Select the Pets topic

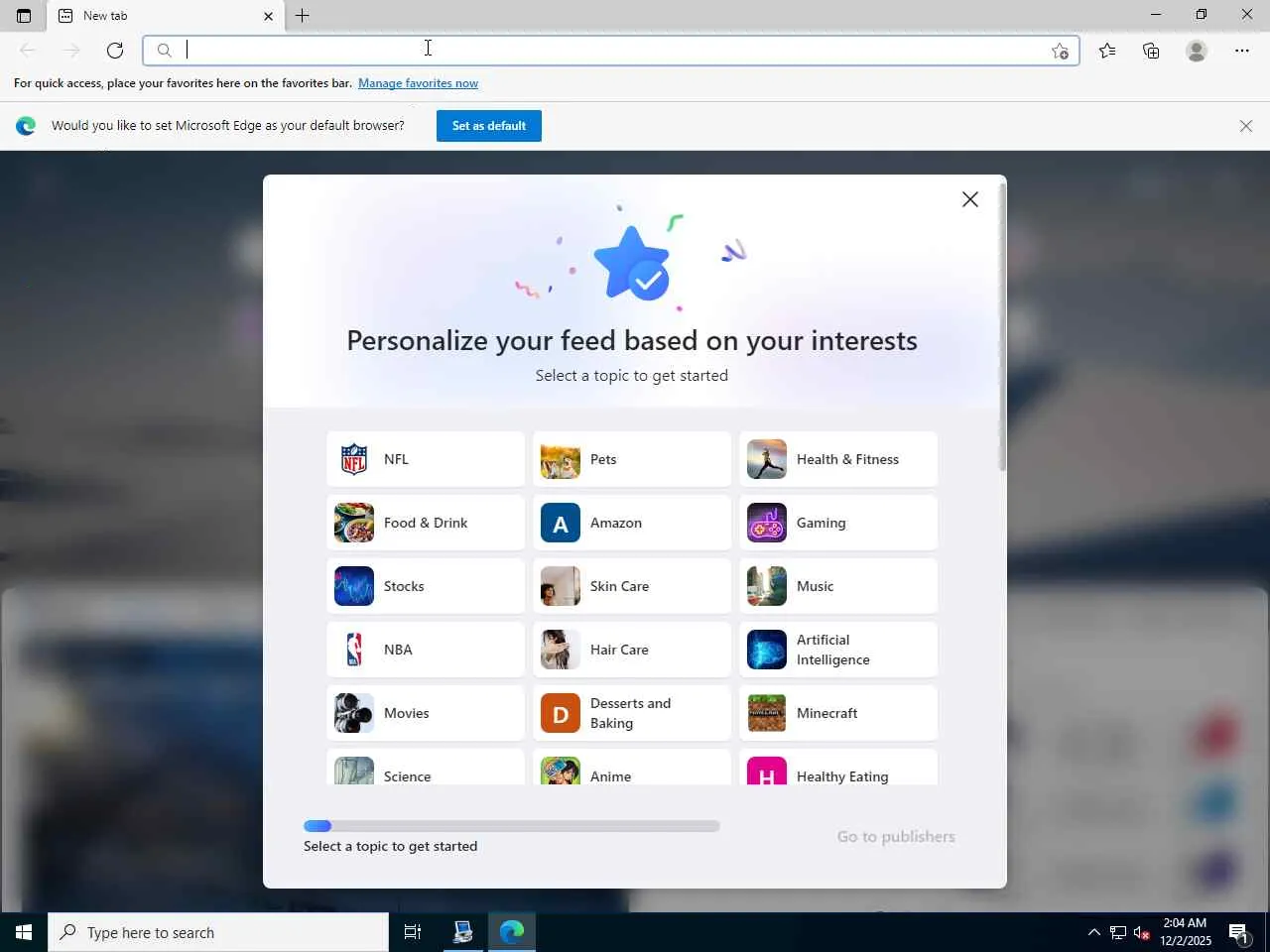632,459
